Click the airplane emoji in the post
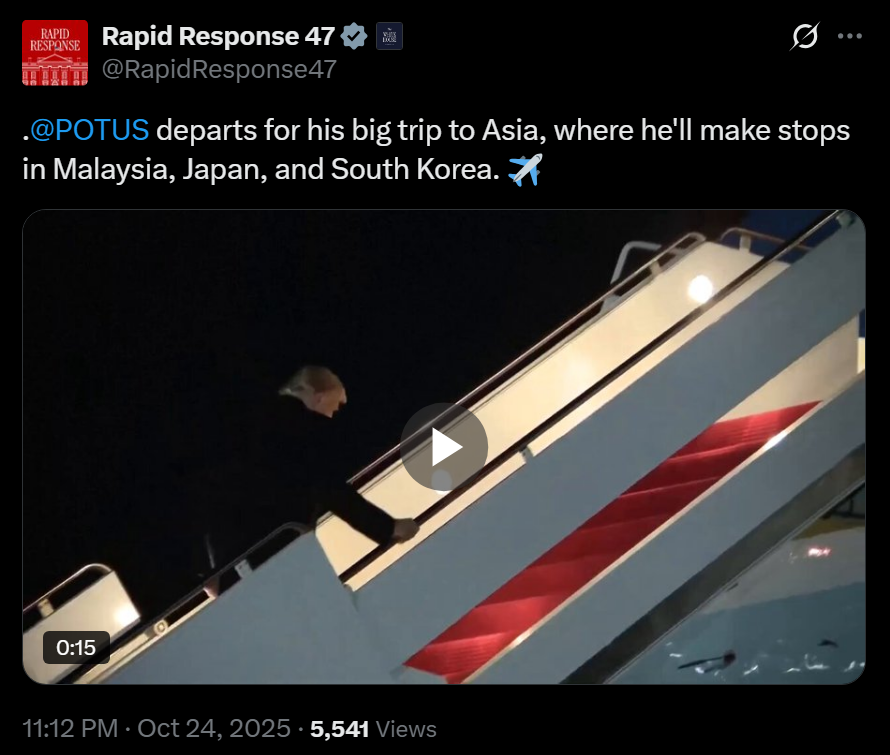890x755 pixels. click(524, 169)
